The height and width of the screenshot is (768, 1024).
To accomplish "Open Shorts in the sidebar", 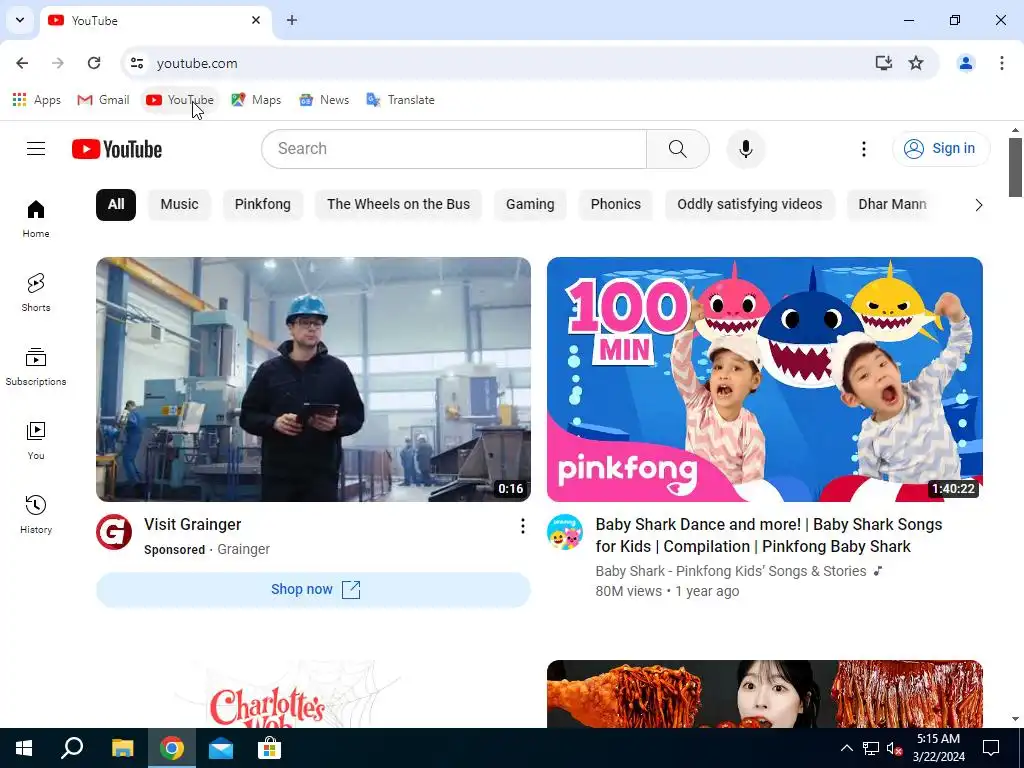I will [36, 293].
